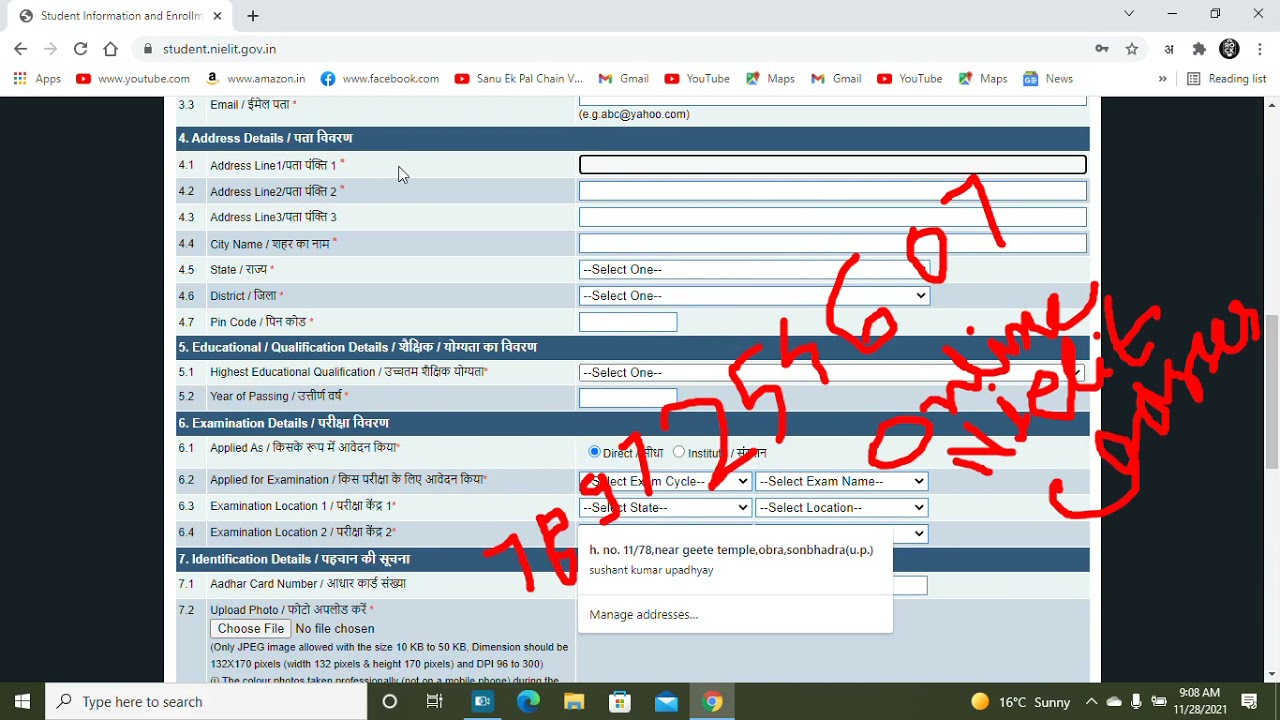Click Address Line1 input field
This screenshot has height=720, width=1280.
(x=832, y=164)
